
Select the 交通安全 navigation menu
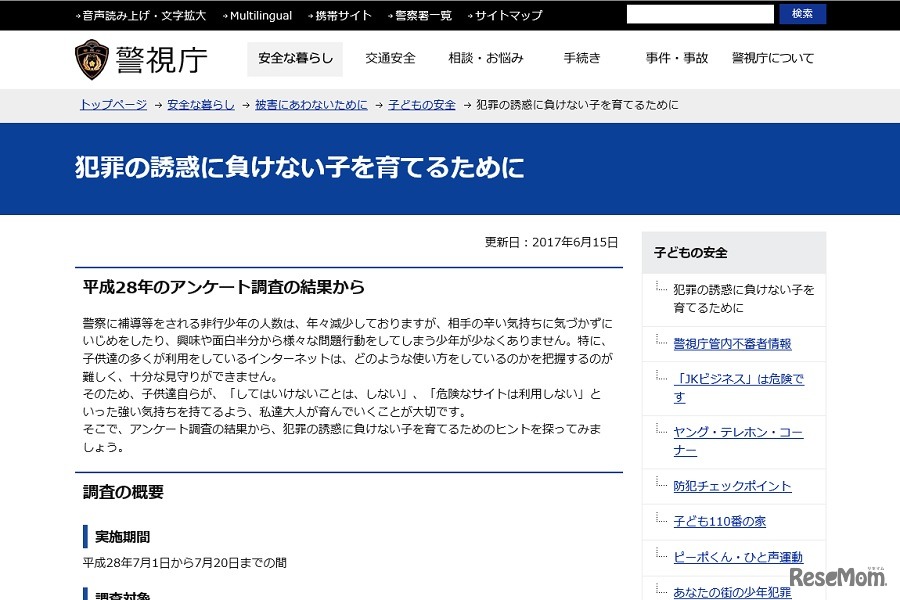click(x=390, y=58)
